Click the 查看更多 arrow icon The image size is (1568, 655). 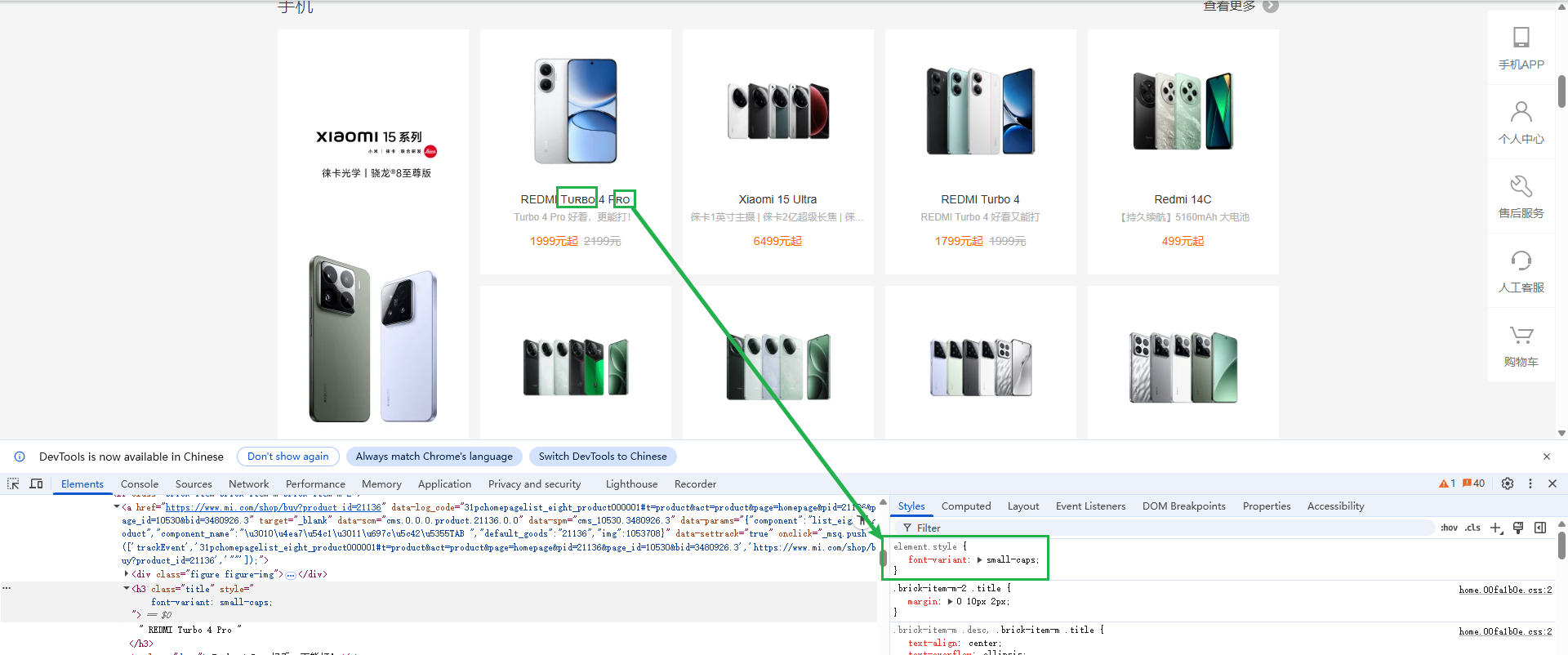[x=1271, y=6]
